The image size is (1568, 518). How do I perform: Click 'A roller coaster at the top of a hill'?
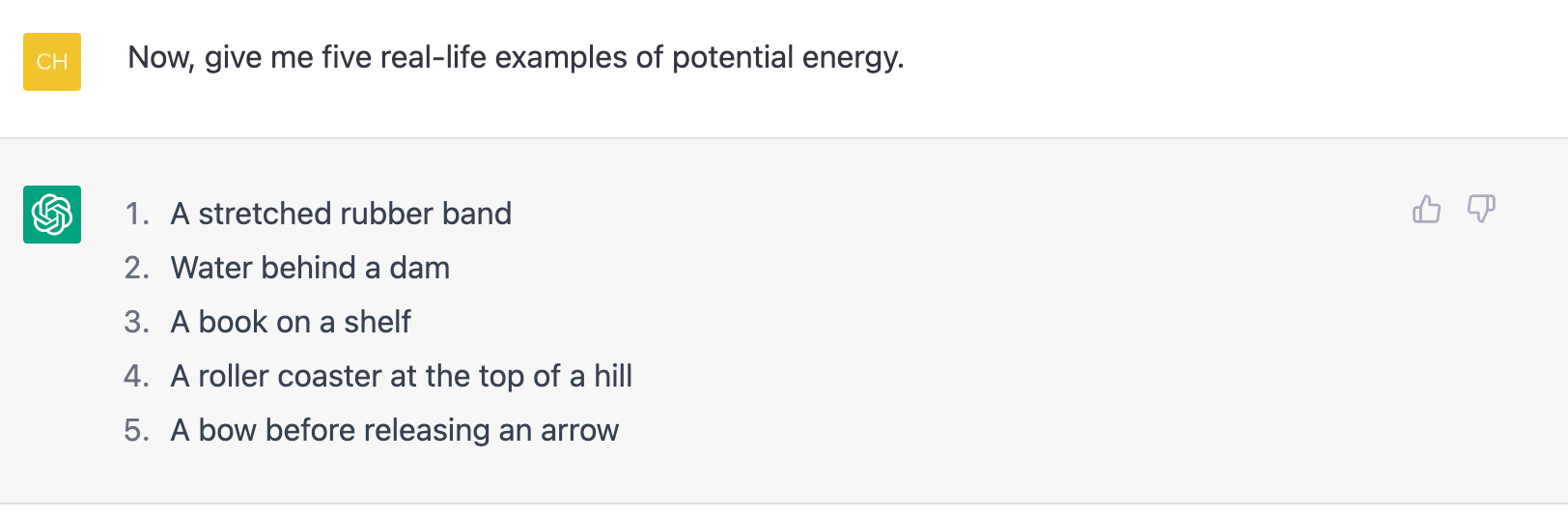402,376
